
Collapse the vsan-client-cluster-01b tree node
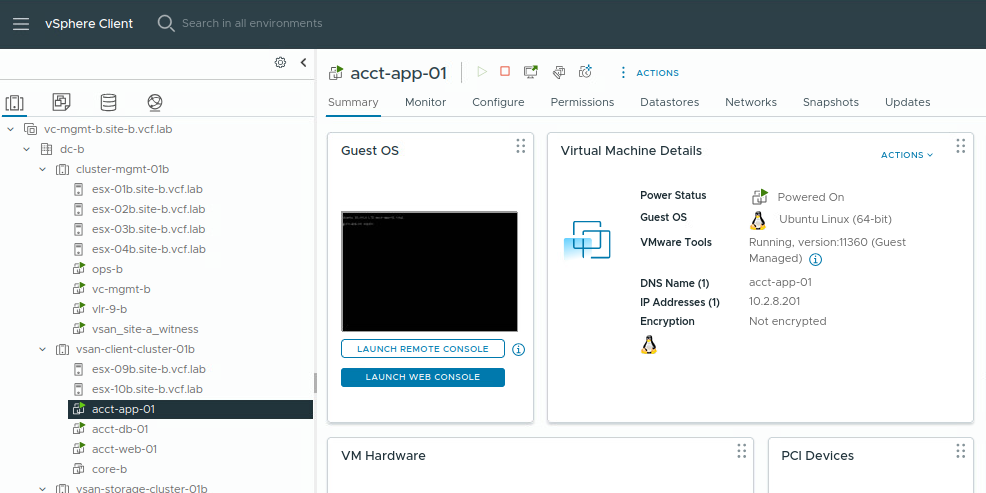[42, 349]
